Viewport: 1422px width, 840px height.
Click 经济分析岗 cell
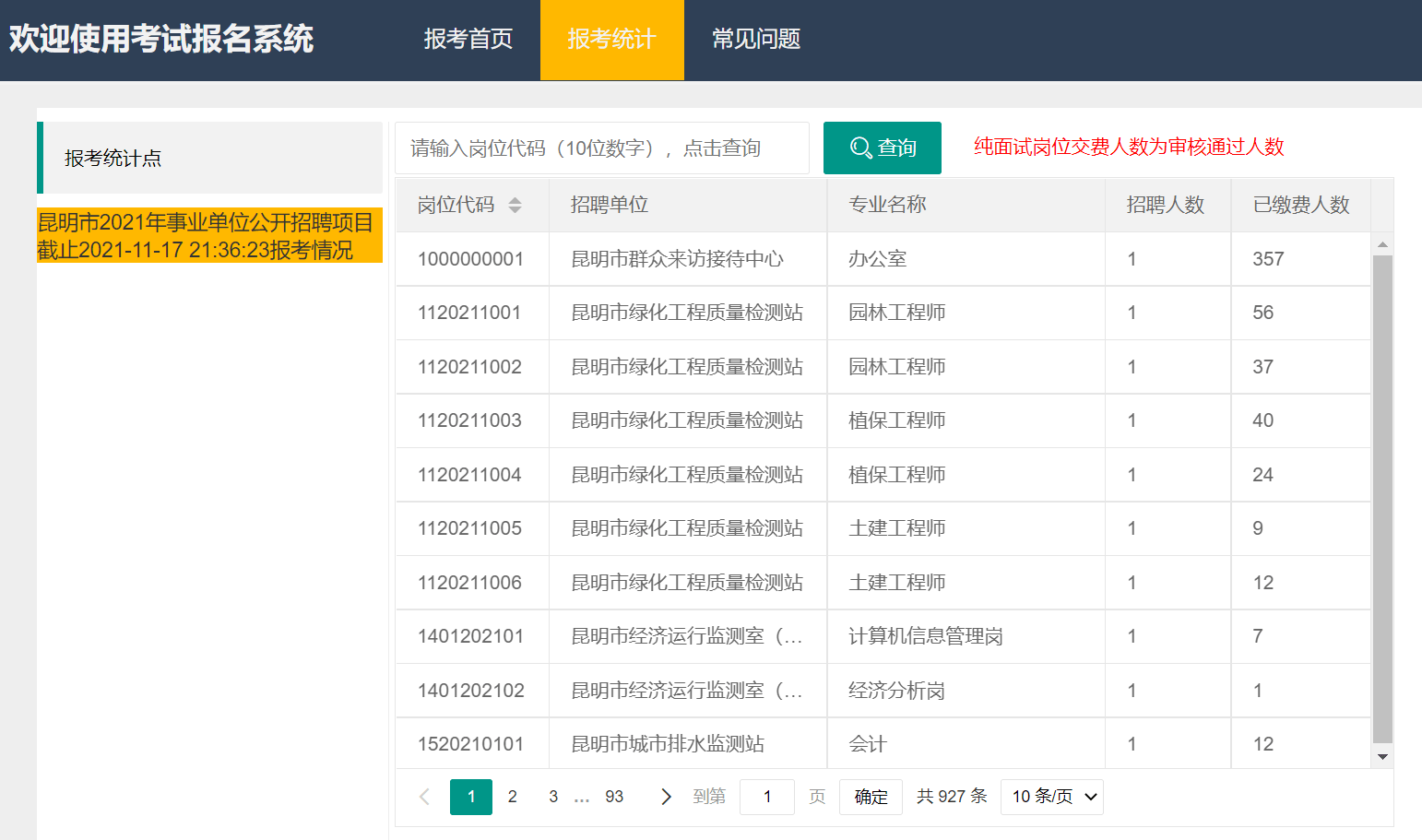coord(966,691)
